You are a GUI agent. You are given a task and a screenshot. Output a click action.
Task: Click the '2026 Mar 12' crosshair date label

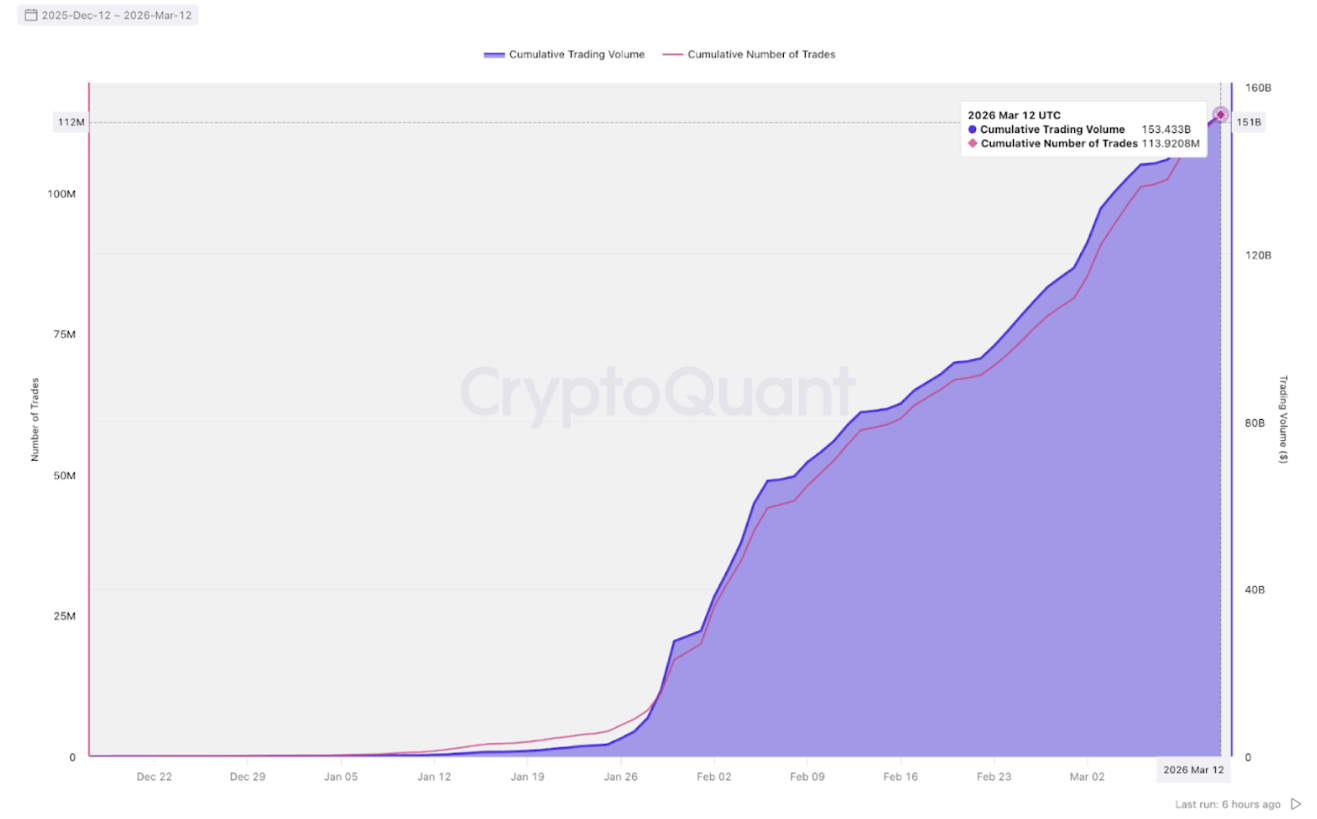[x=1193, y=770]
